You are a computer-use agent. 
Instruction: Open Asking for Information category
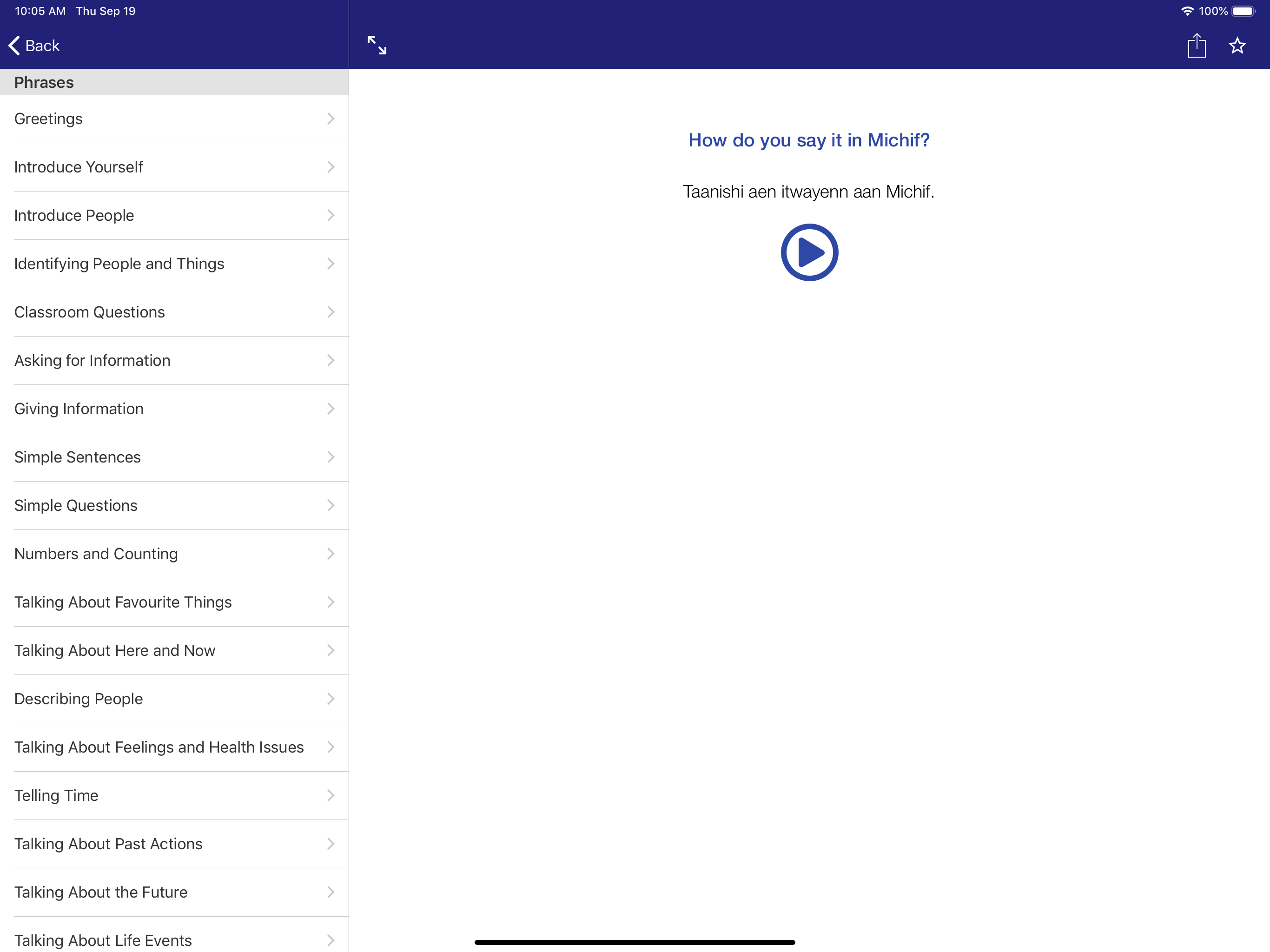[174, 360]
